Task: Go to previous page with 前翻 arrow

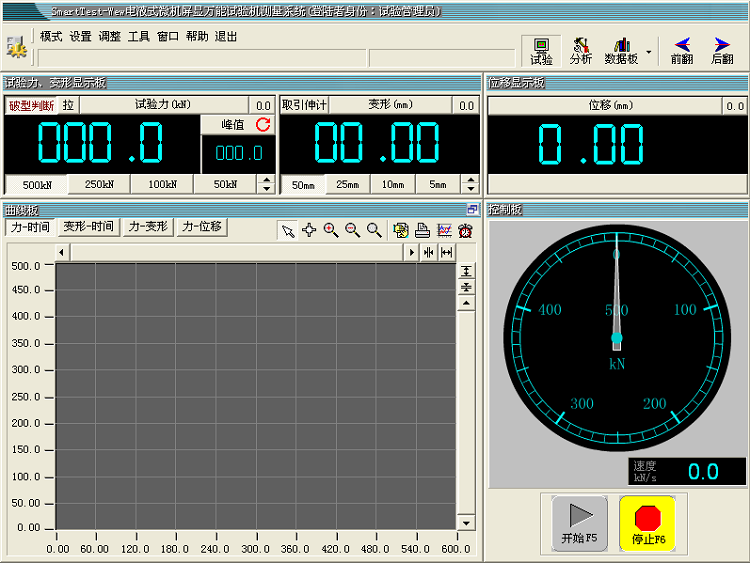Action: (682, 51)
